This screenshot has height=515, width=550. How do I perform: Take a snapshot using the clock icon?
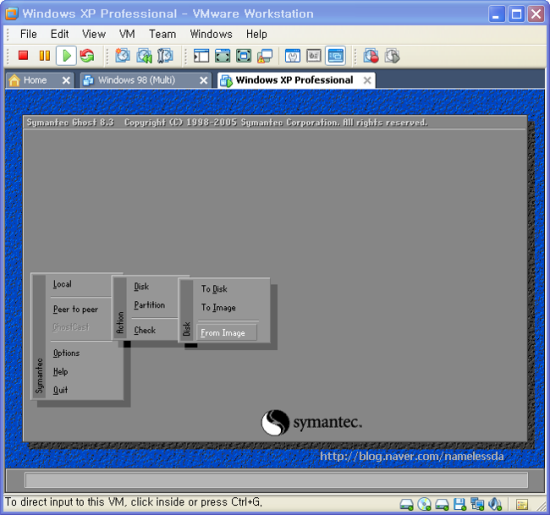[x=123, y=55]
